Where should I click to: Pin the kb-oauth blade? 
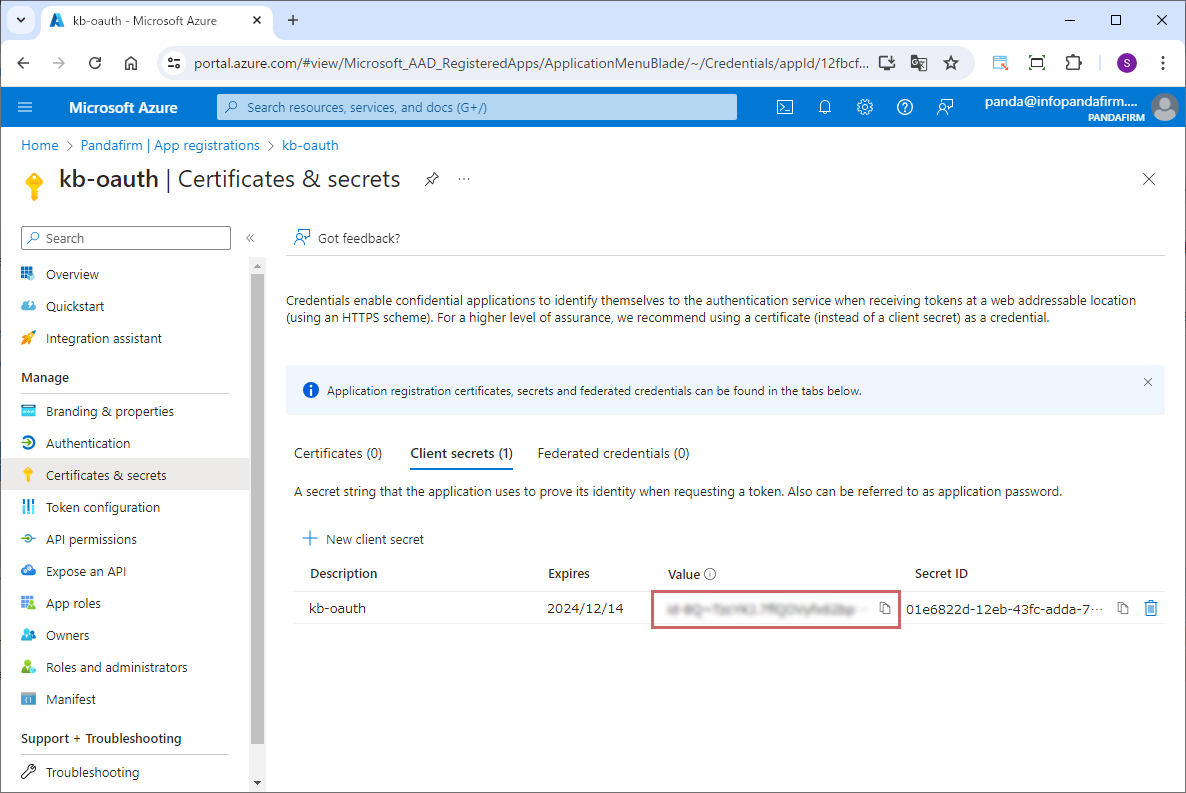[431, 179]
